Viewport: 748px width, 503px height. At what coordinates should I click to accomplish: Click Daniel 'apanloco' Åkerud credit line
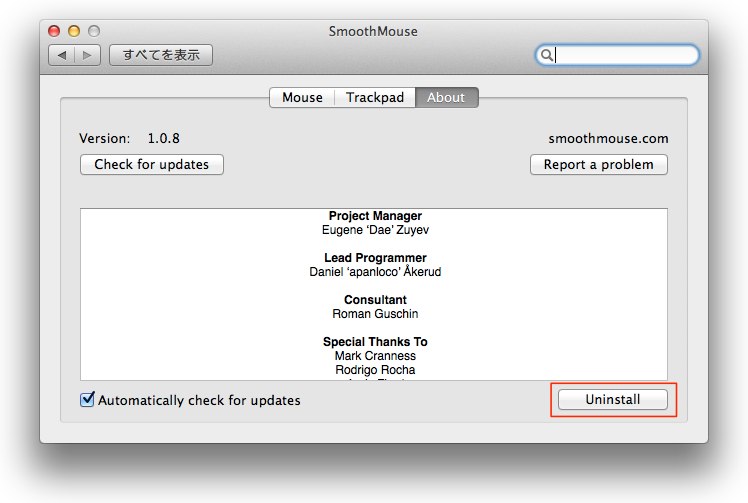pos(375,272)
